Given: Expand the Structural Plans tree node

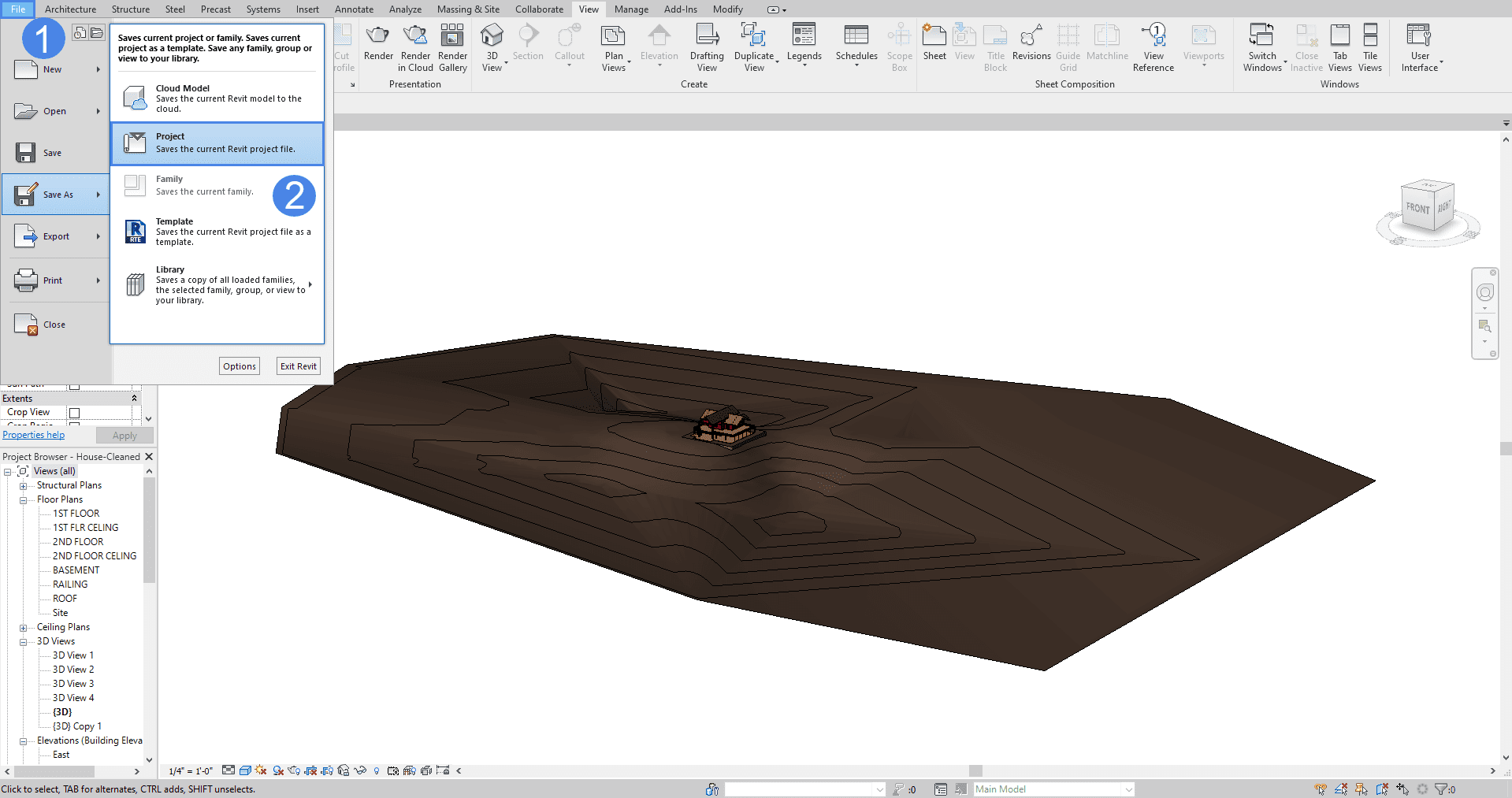Looking at the screenshot, I should coord(24,486).
